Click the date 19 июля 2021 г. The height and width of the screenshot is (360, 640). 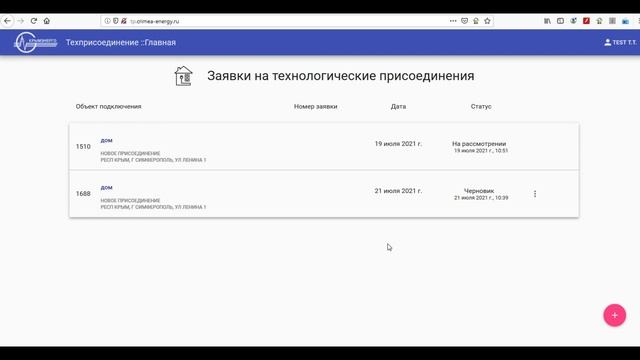[398, 144]
